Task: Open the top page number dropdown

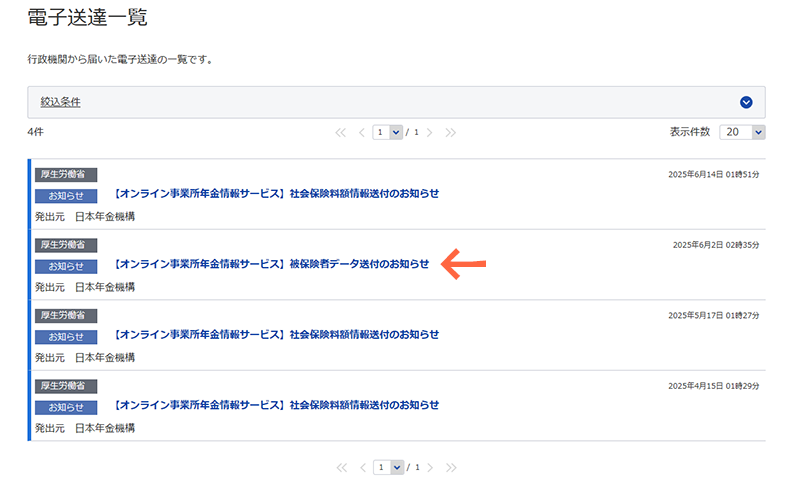Action: click(x=388, y=132)
